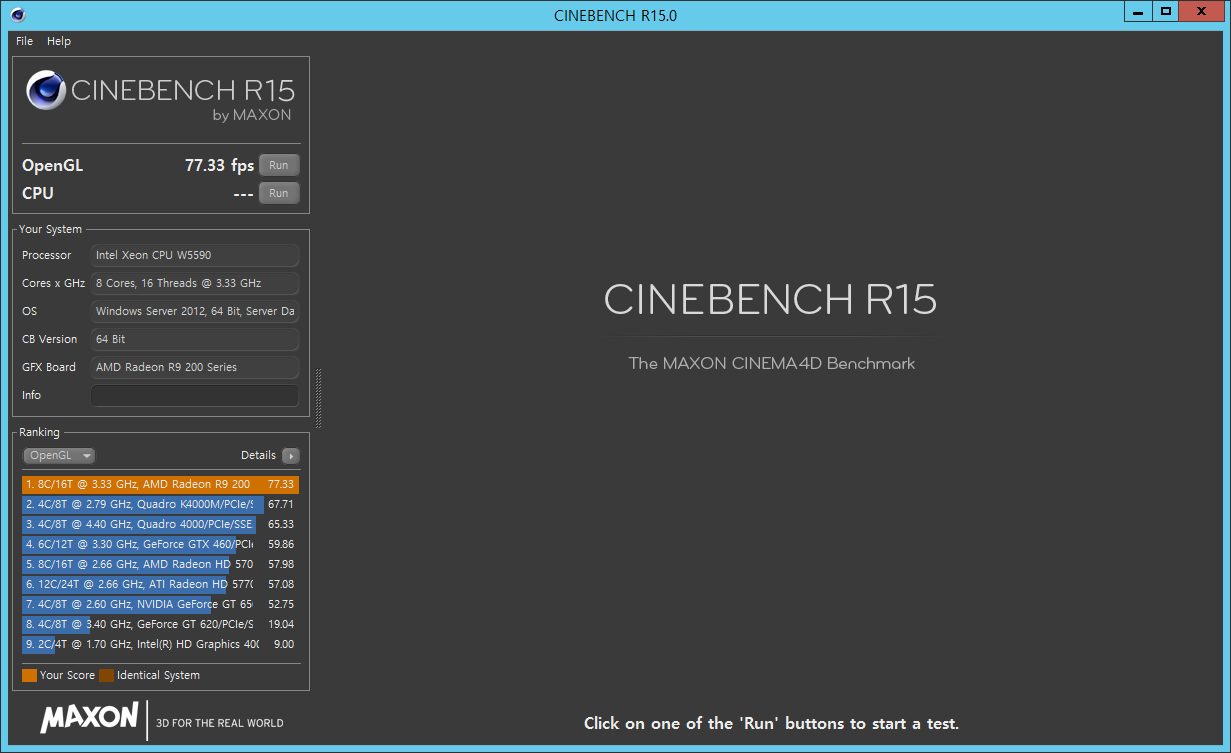This screenshot has width=1231, height=753.
Task: Click the OS field Windows Server 2012
Action: [x=195, y=311]
